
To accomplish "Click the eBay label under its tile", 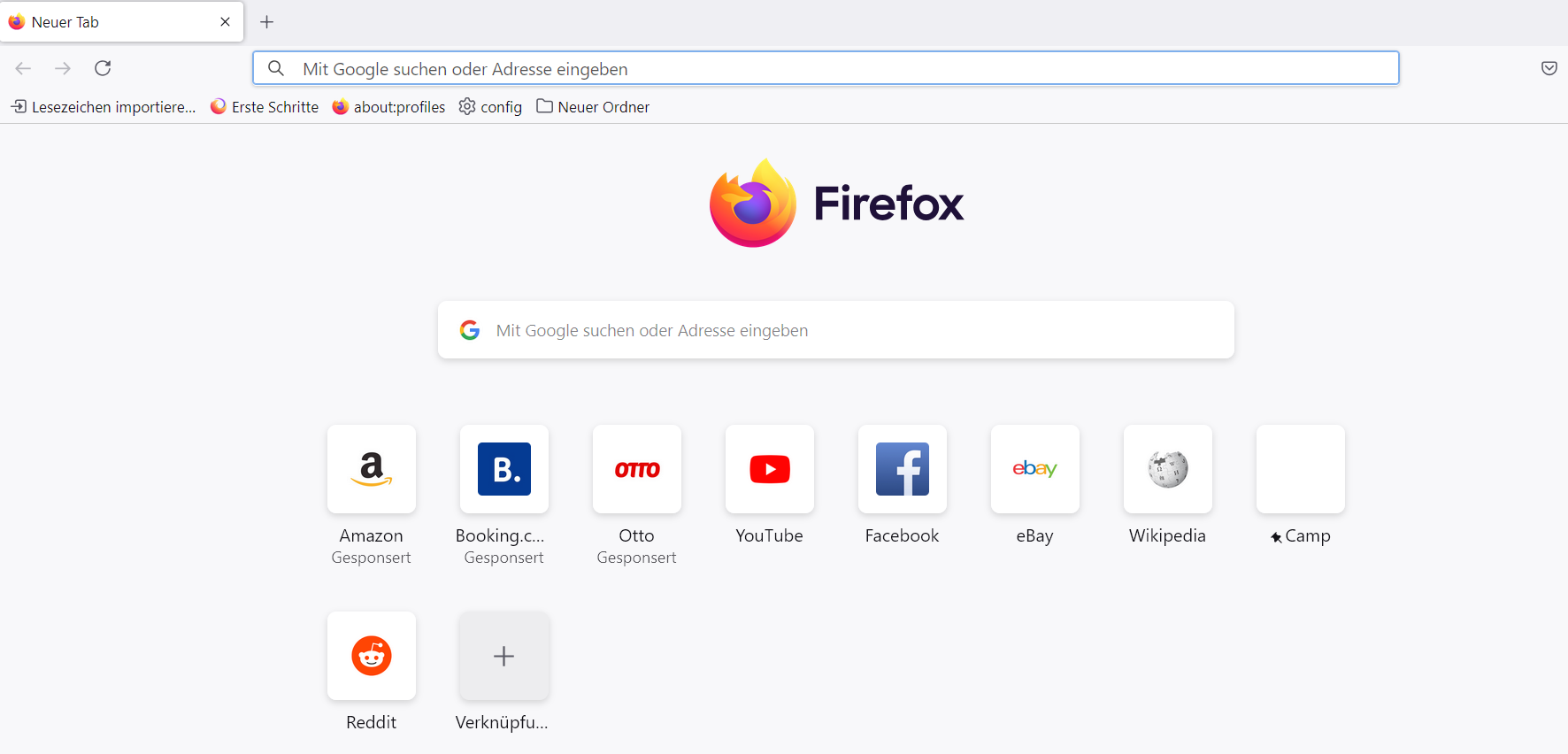I will point(1035,535).
